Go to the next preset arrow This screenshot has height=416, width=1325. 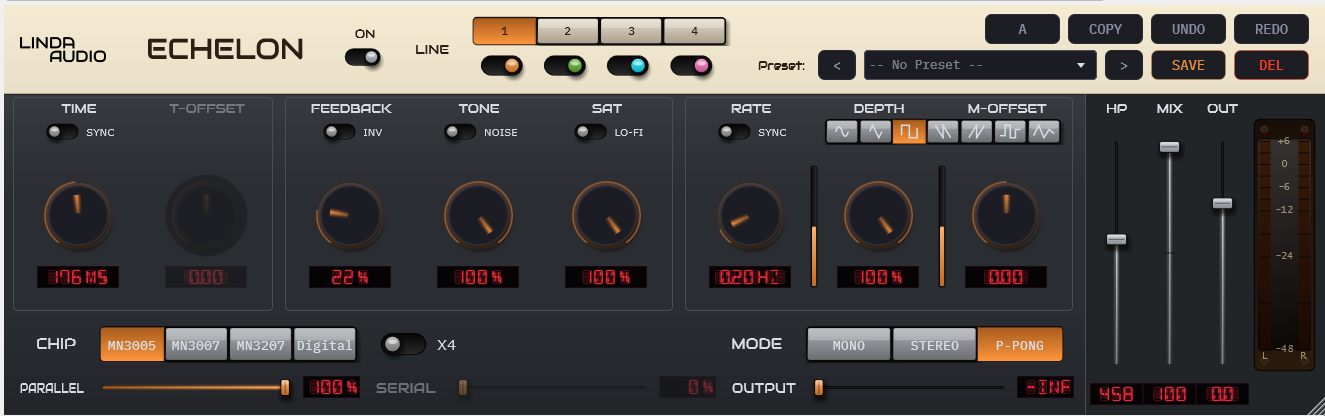1124,65
